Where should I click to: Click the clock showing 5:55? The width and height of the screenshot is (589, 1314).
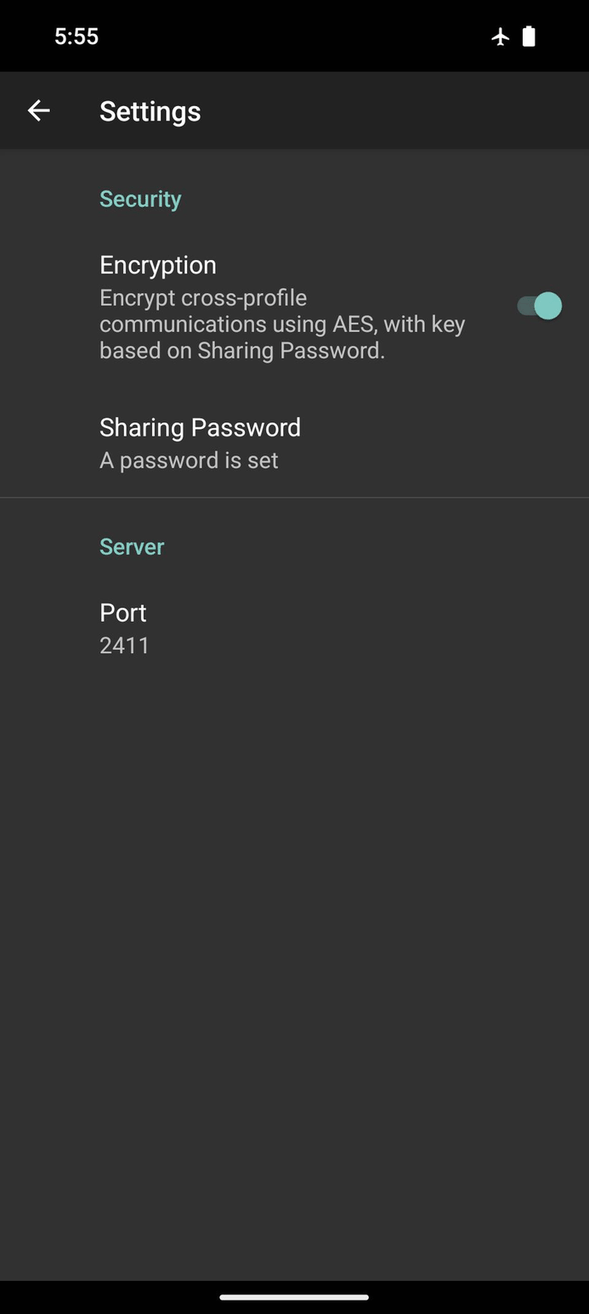pyautogui.click(x=76, y=36)
